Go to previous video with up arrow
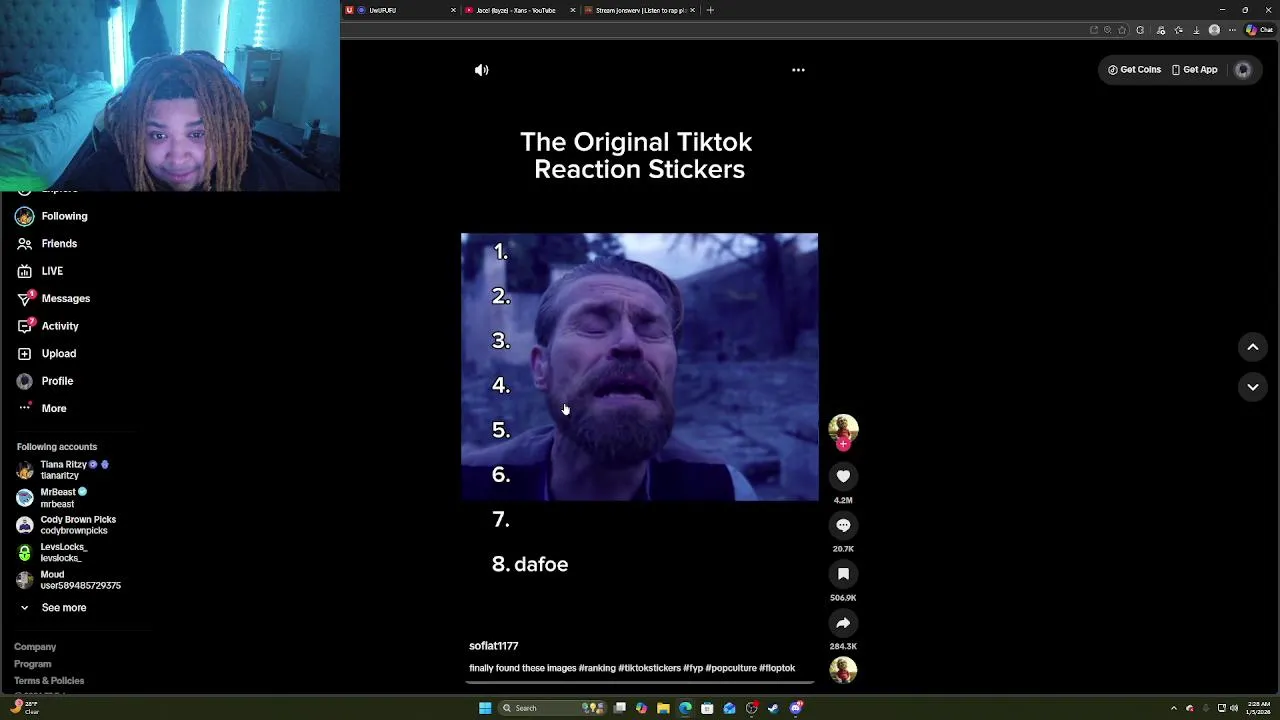1280x720 pixels. [x=1252, y=347]
